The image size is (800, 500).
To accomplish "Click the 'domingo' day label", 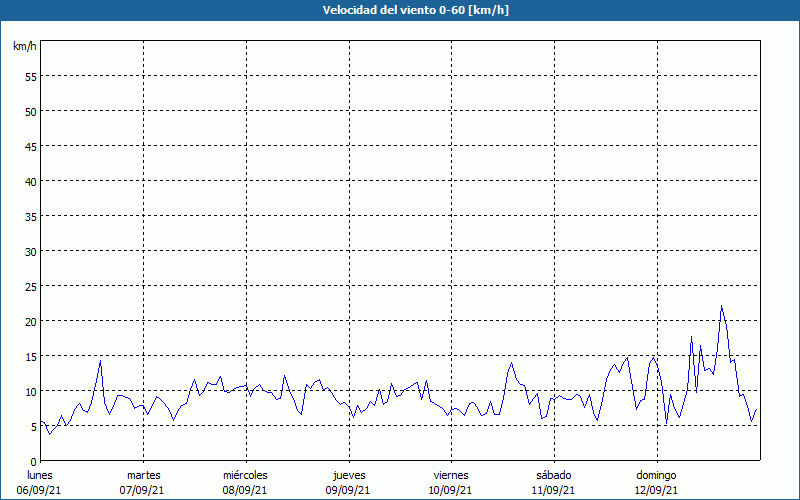I will coord(657,476).
